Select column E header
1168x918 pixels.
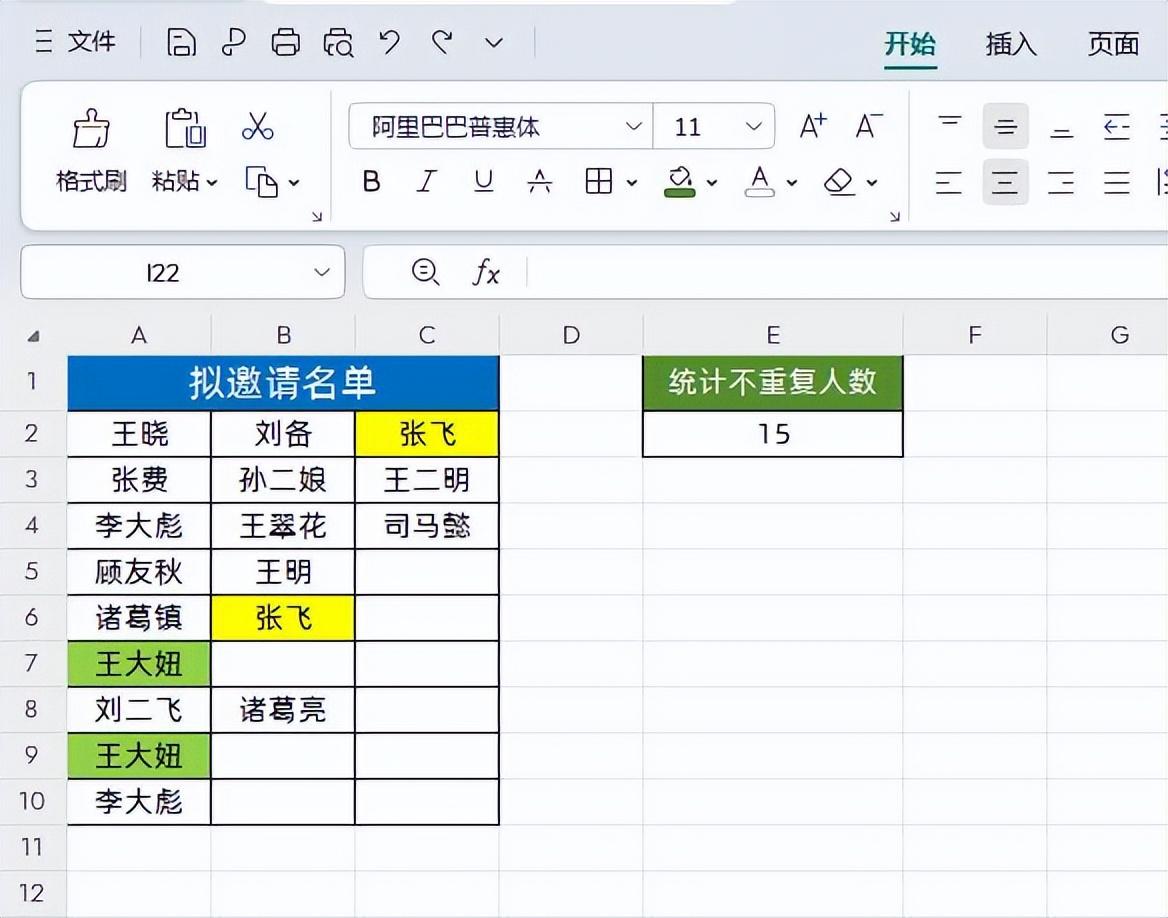(x=773, y=335)
